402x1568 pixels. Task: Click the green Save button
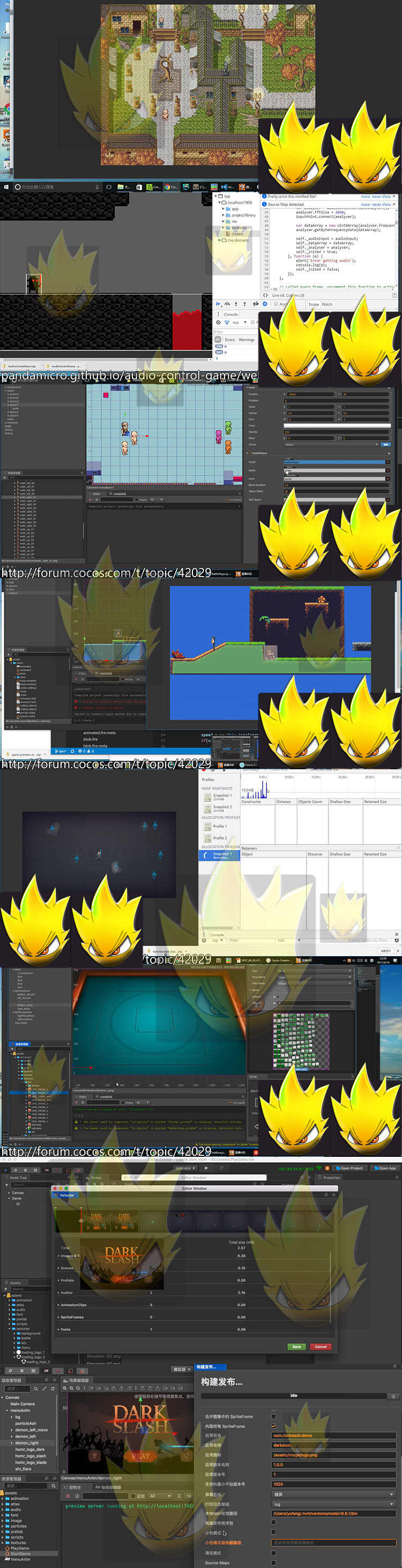coord(296,1346)
